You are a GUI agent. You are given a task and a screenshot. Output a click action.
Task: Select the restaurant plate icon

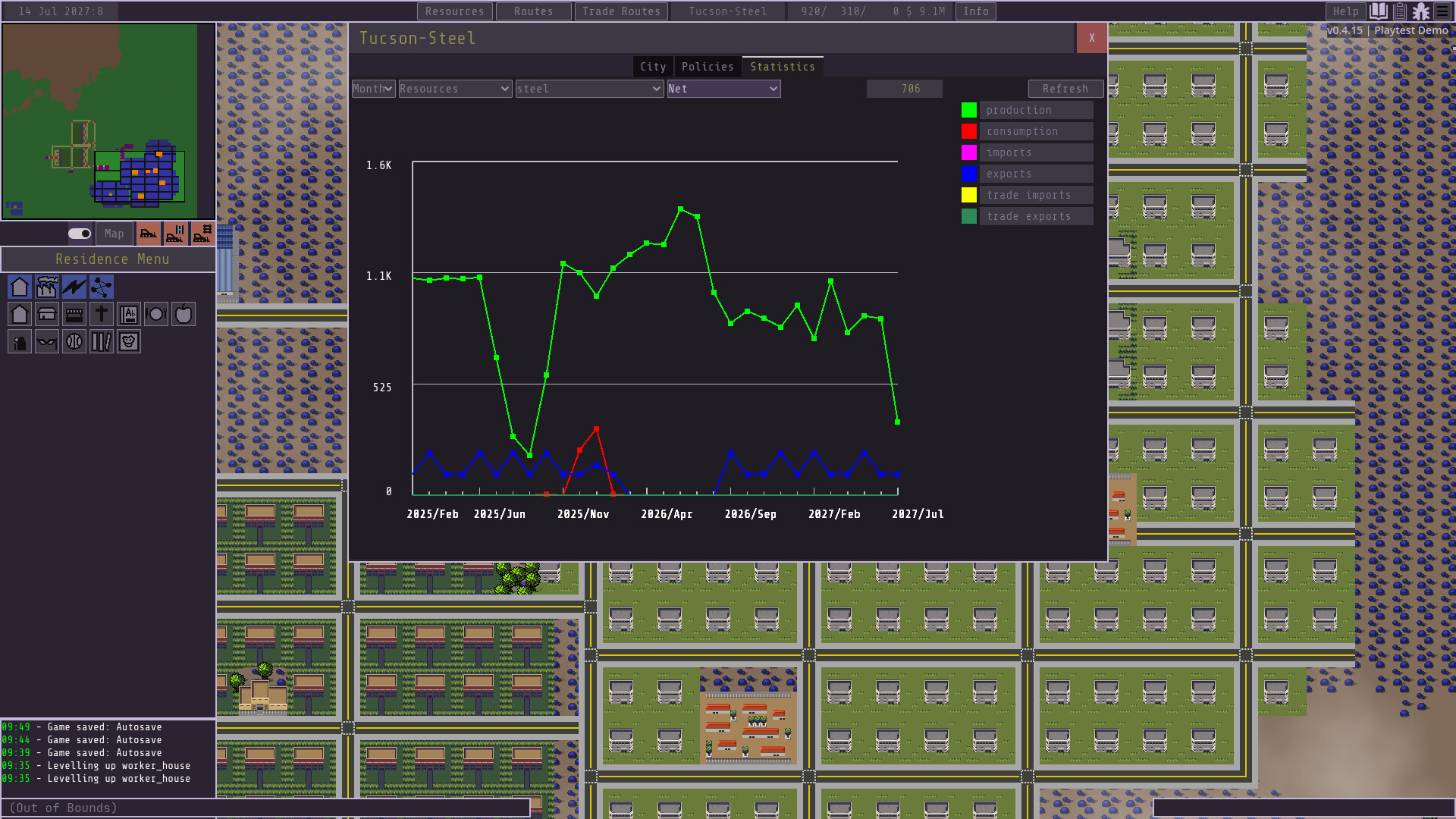156,314
